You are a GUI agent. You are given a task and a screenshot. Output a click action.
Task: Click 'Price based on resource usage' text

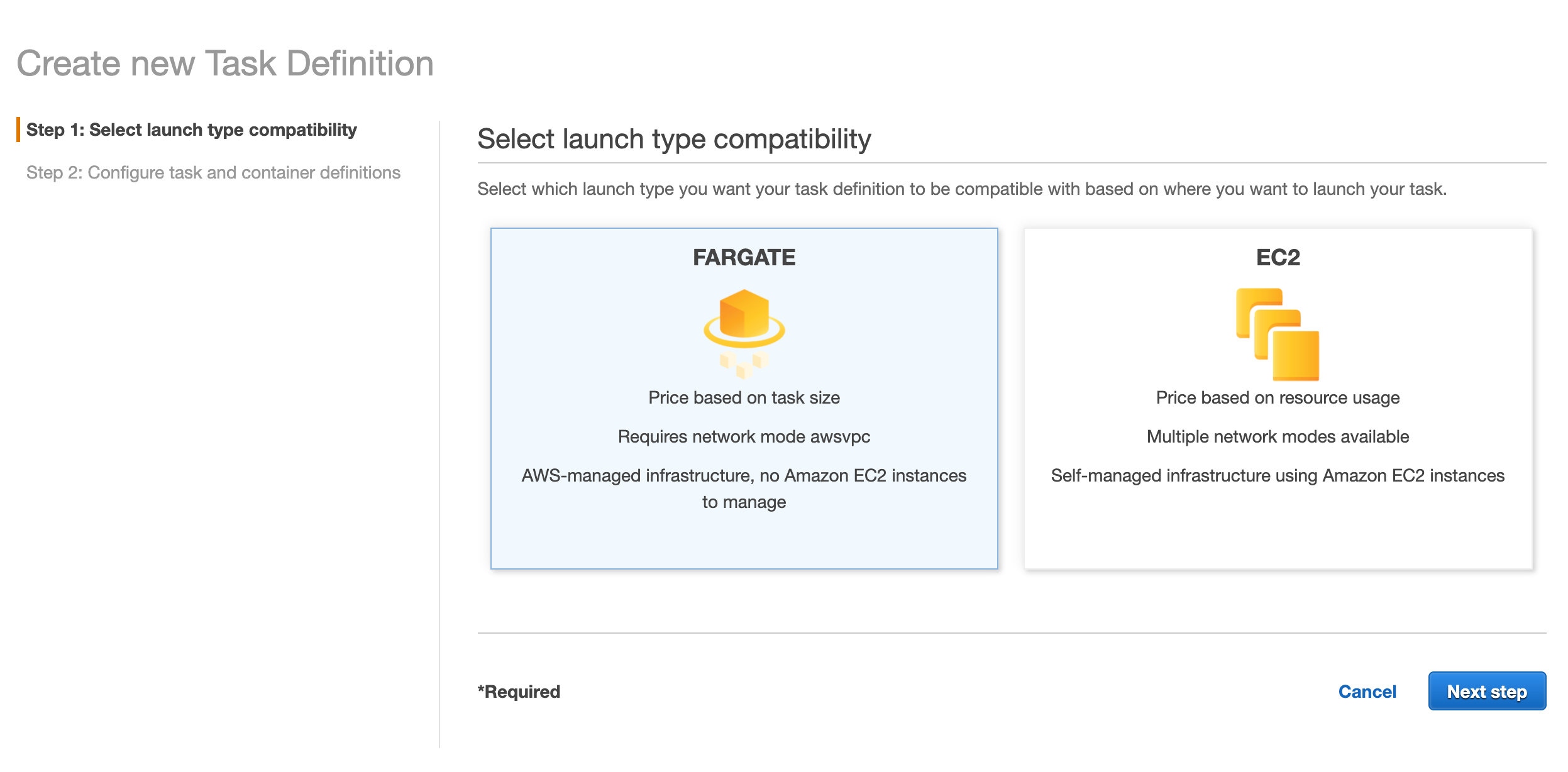(x=1278, y=397)
